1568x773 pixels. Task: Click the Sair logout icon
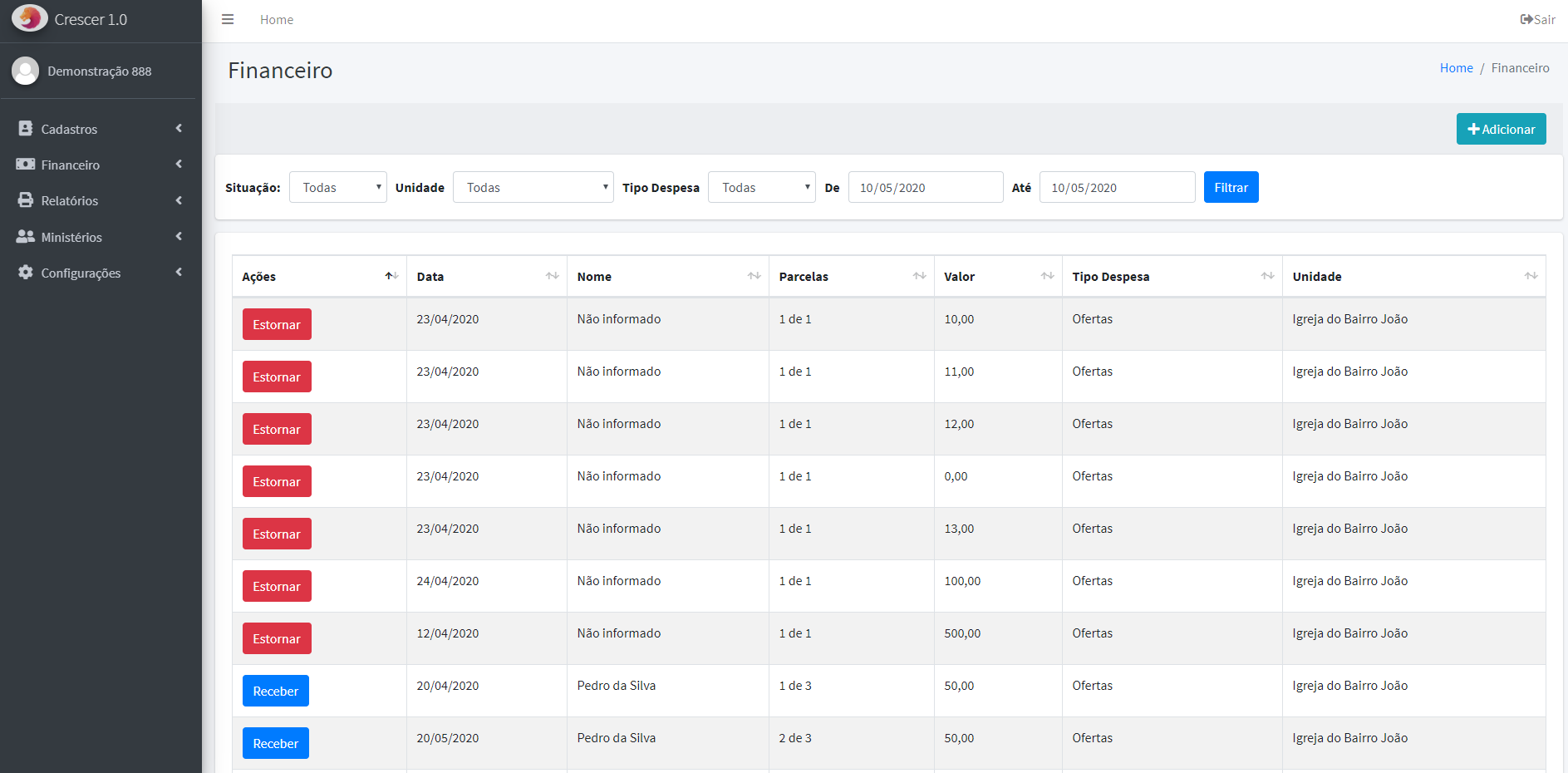[x=1526, y=19]
